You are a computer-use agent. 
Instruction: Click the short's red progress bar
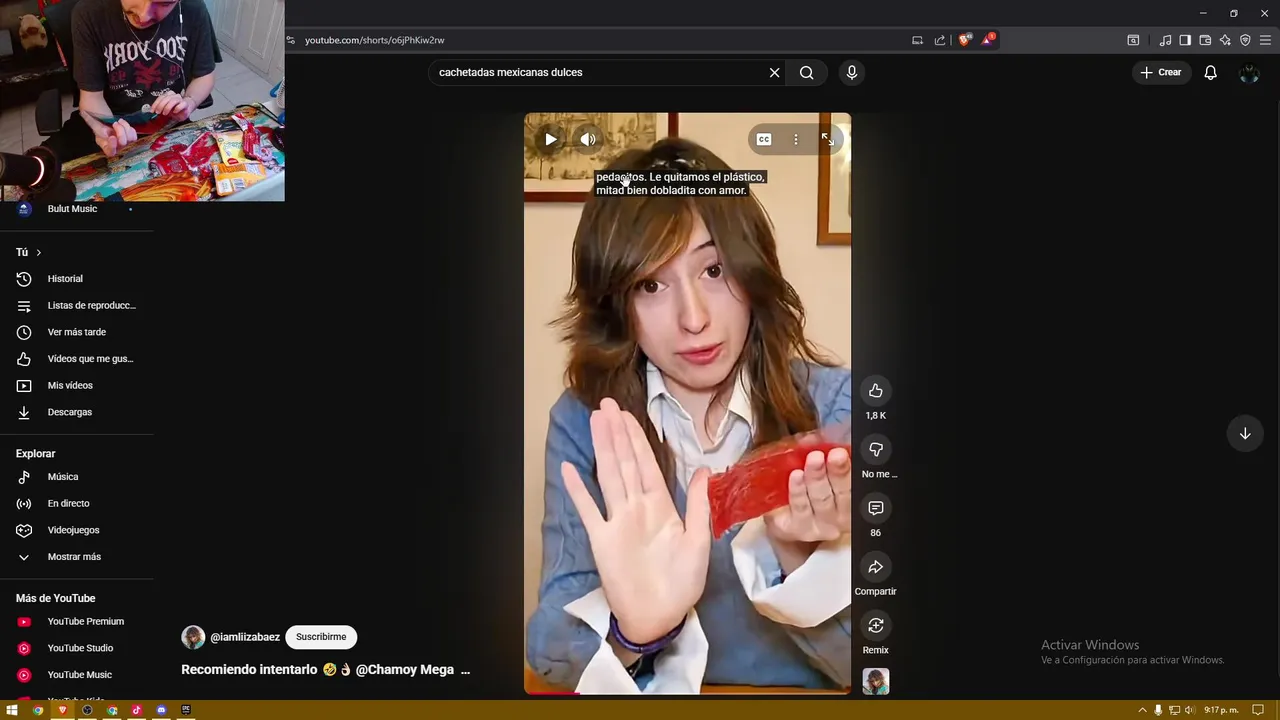552,692
